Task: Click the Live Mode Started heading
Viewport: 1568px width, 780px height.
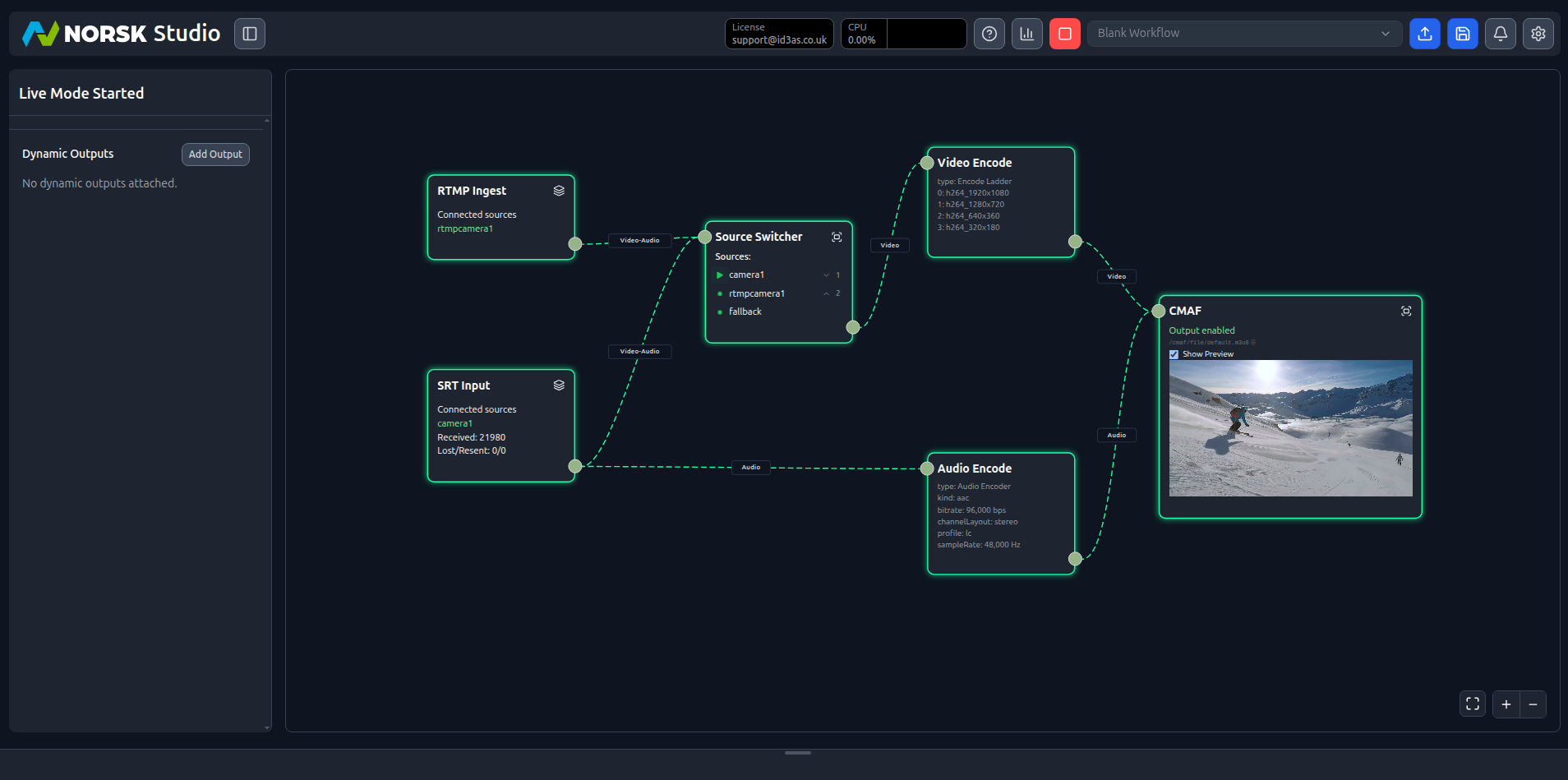Action: click(81, 94)
